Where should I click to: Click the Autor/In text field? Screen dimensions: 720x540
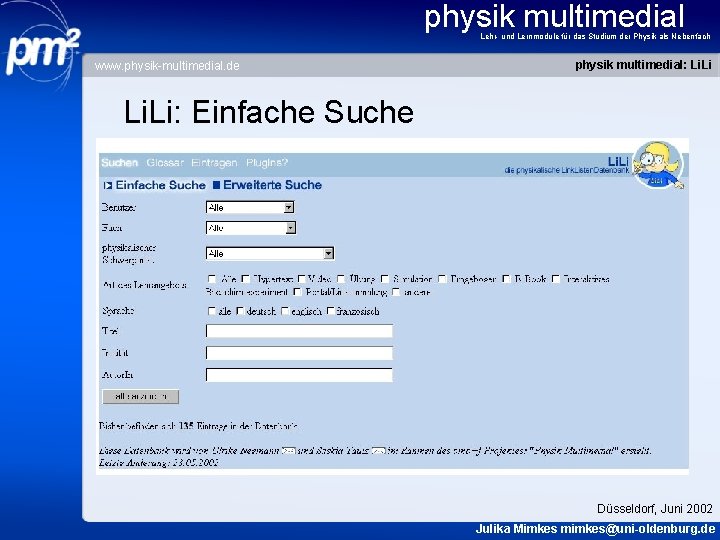click(x=299, y=375)
